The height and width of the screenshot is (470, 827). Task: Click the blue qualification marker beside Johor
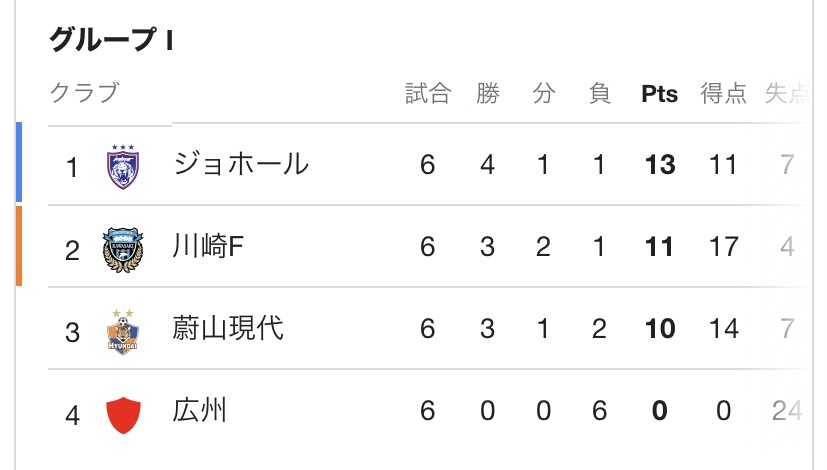tap(19, 162)
